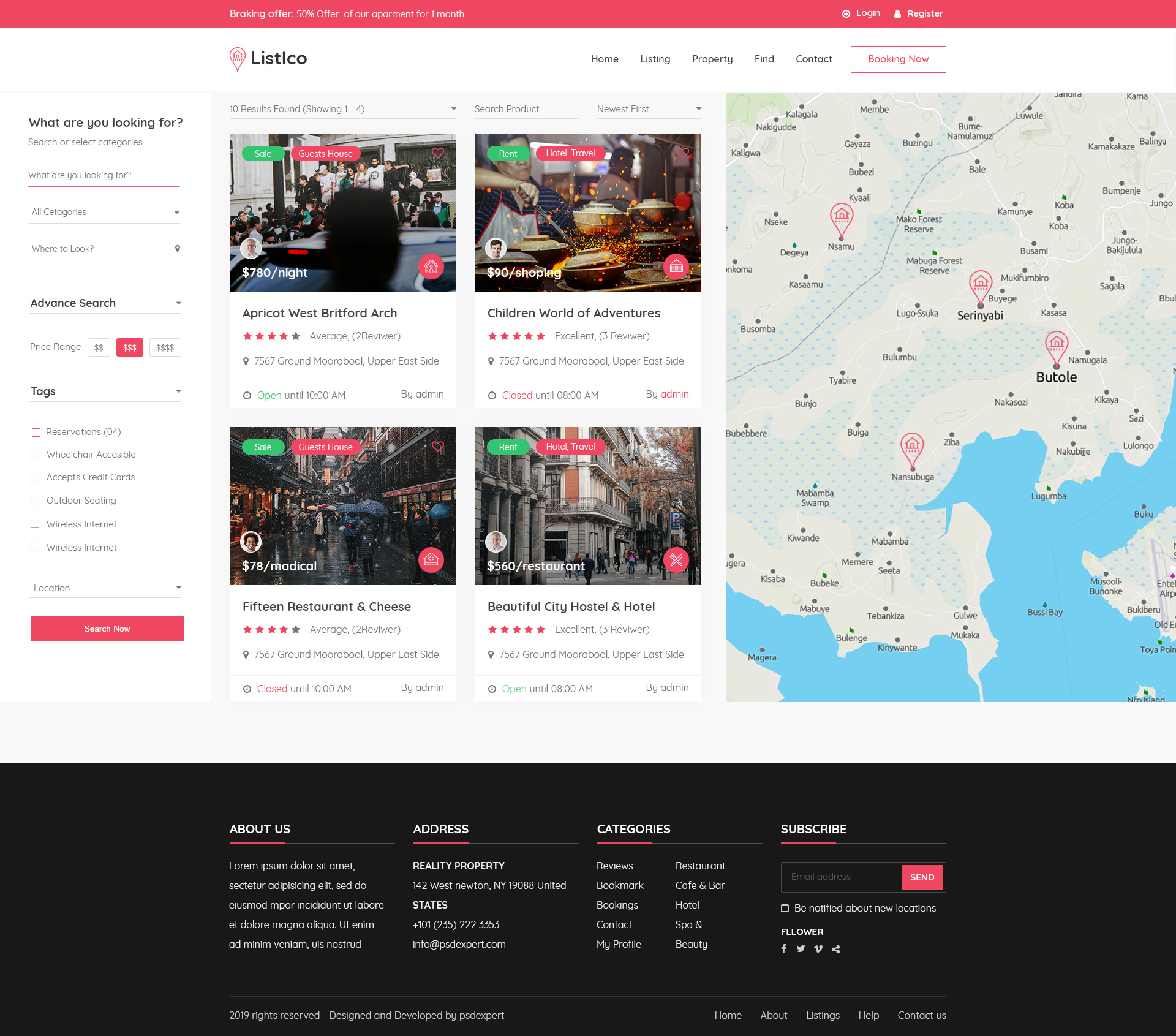Viewport: 1176px width, 1036px height.
Task: Enable Wheelchair Accesible checkbox
Action: (x=35, y=455)
